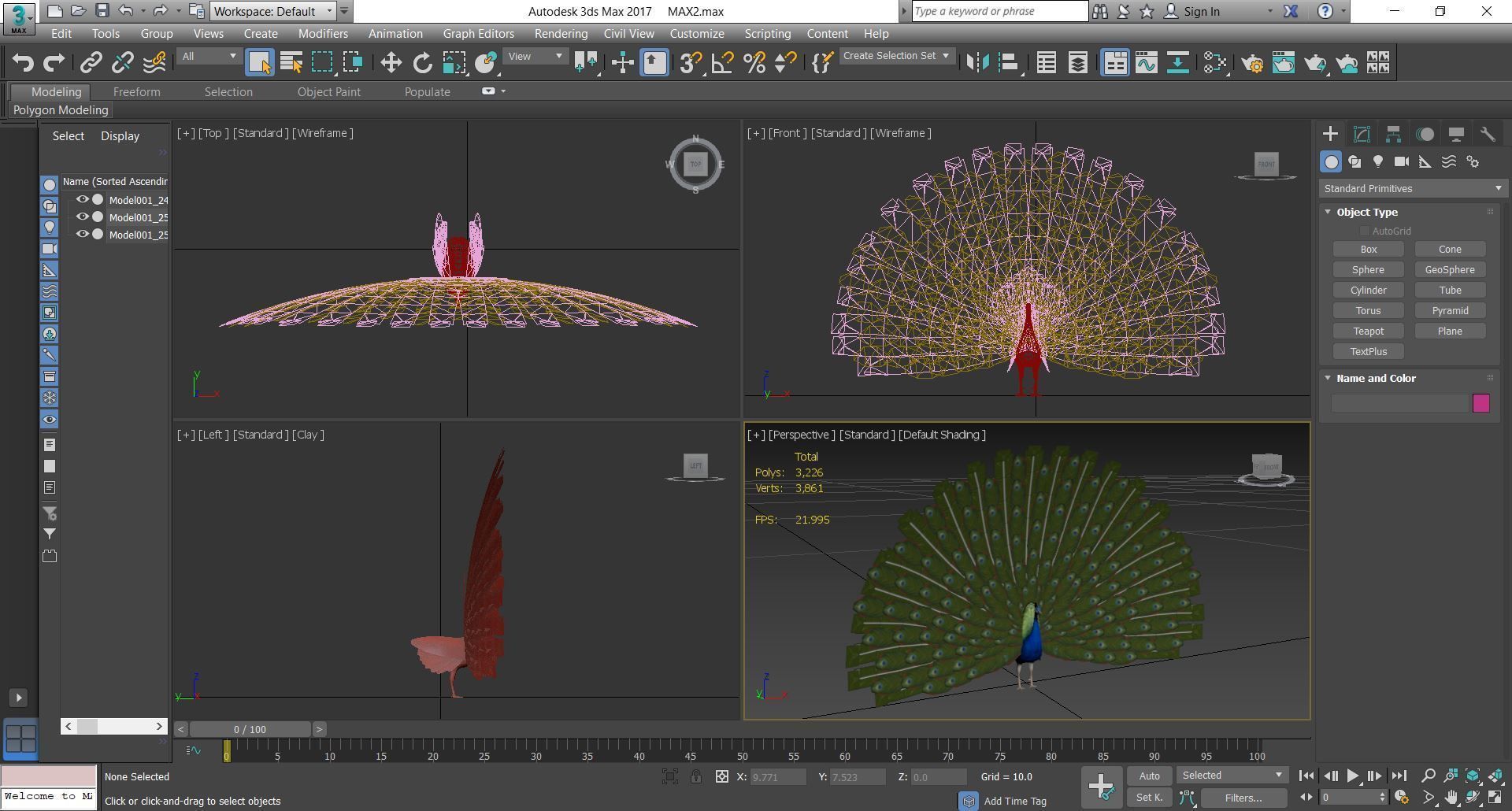Screen dimensions: 1512x811
Task: Enable the AutoGrid checkbox
Action: (x=1364, y=231)
